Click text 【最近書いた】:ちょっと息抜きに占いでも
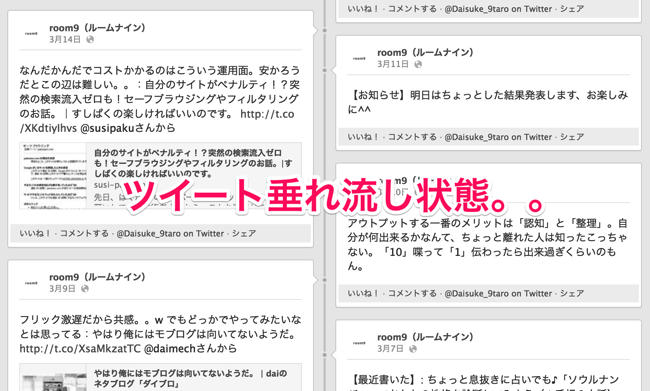The image size is (650, 391). [485, 382]
